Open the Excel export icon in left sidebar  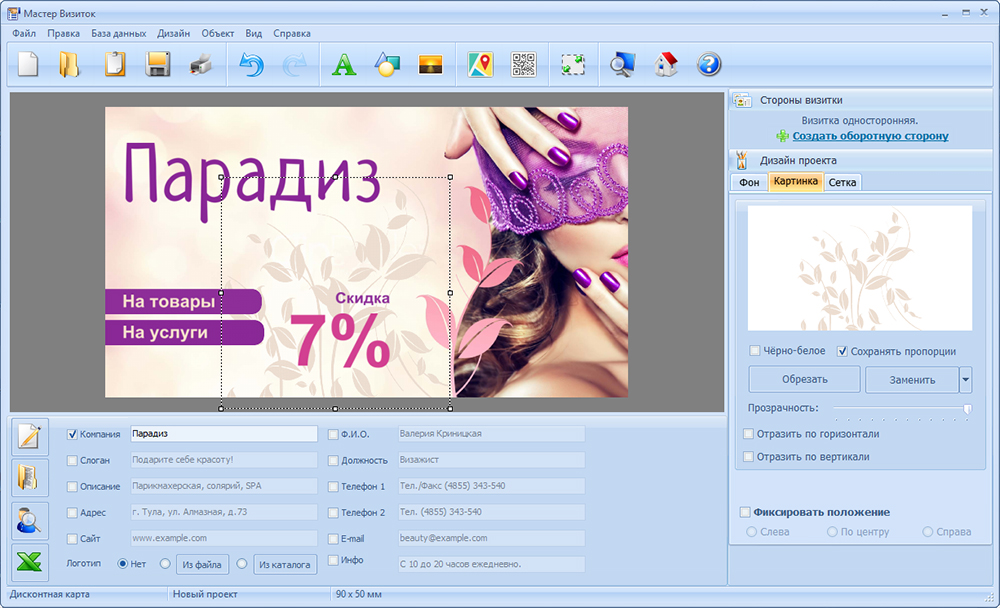point(28,563)
